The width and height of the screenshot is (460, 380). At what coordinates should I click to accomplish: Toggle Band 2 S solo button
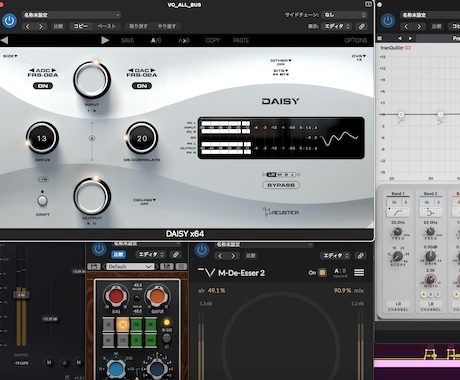point(438,202)
